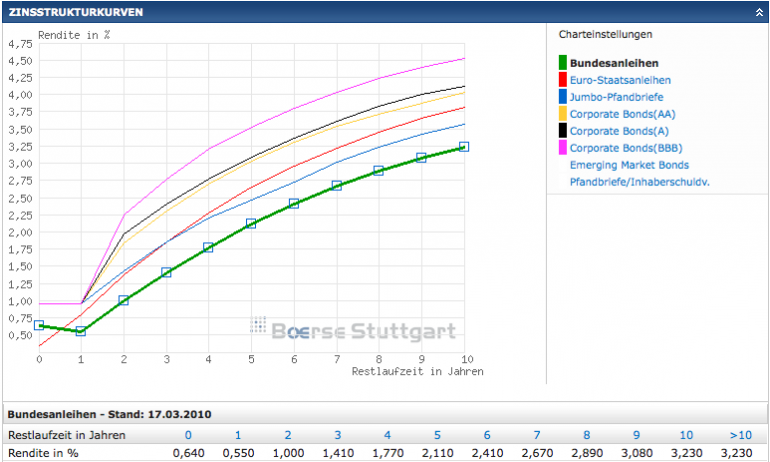Open the Restlaufzeit 3 link in table
The height and width of the screenshot is (462, 770).
point(338,435)
